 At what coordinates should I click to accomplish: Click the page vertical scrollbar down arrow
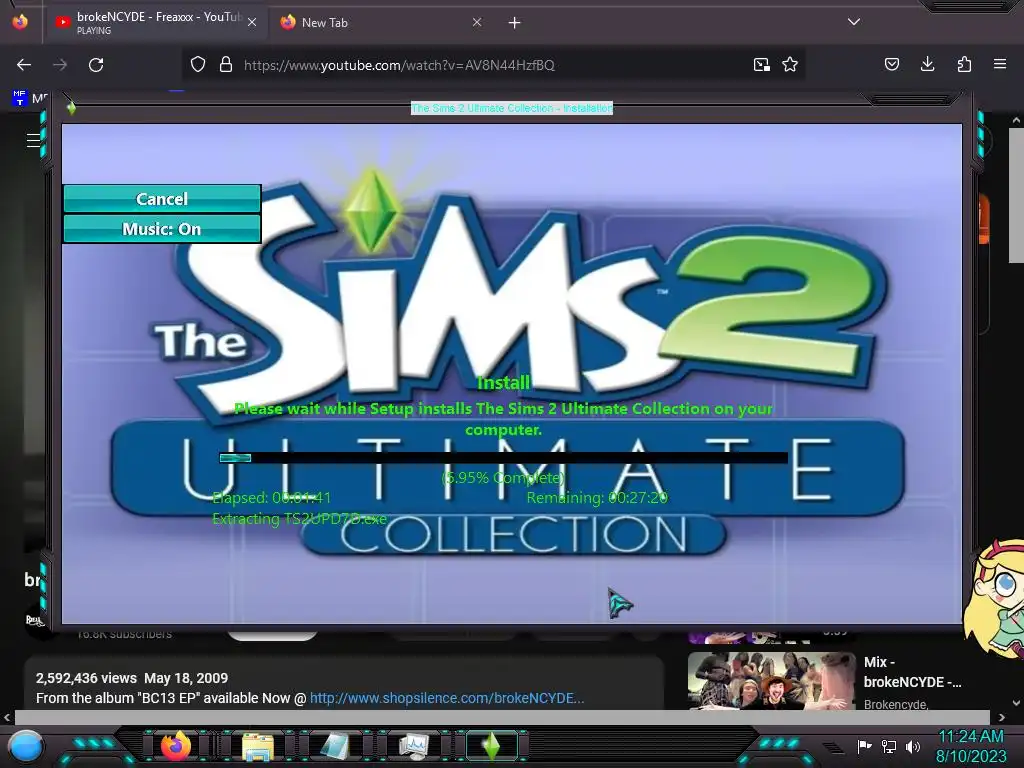(1016, 703)
